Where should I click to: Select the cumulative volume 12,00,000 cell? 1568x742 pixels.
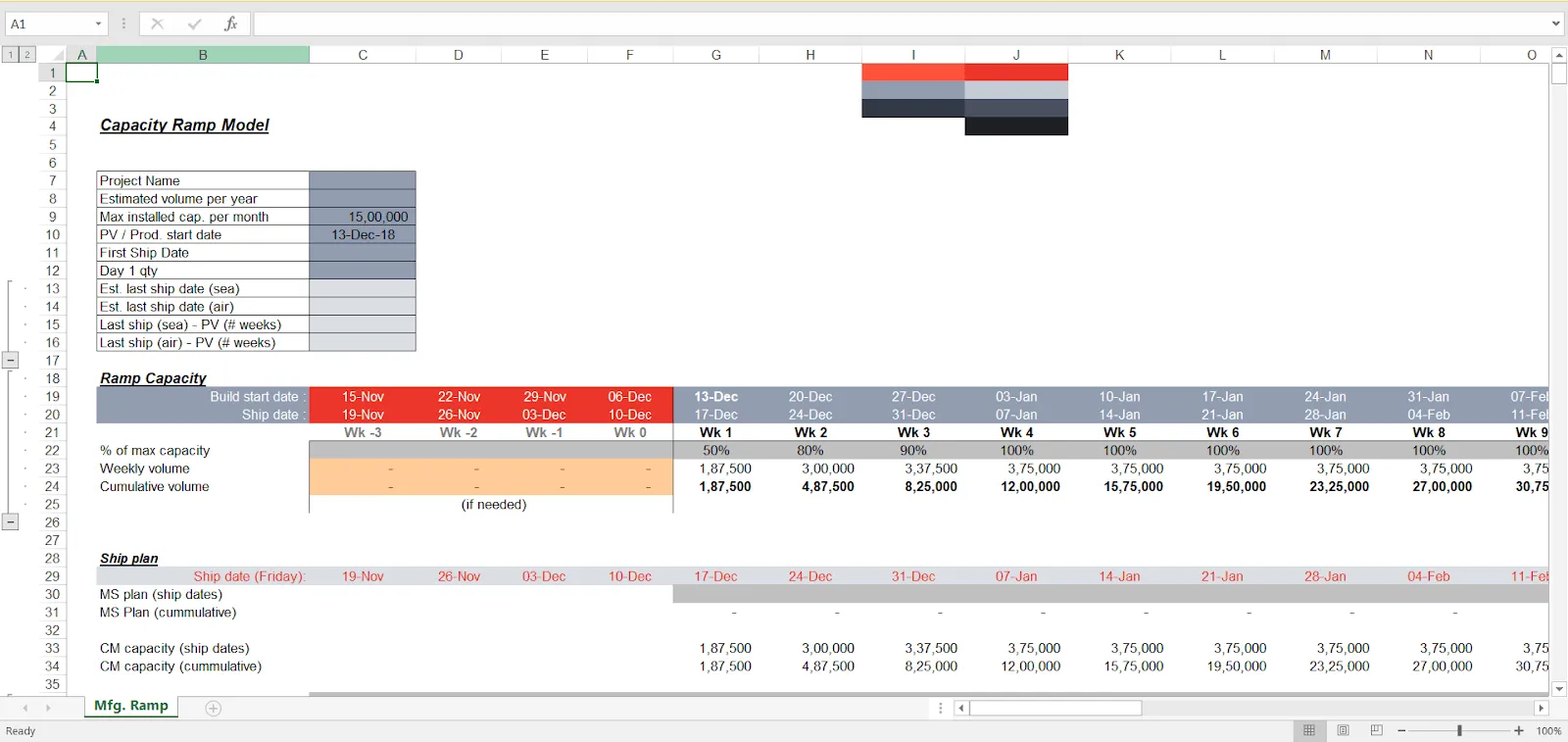[x=1016, y=486]
